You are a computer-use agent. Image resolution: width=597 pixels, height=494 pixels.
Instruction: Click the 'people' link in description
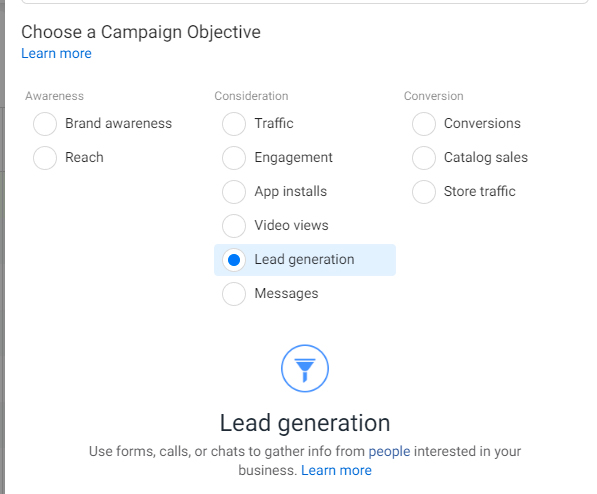[x=389, y=452]
